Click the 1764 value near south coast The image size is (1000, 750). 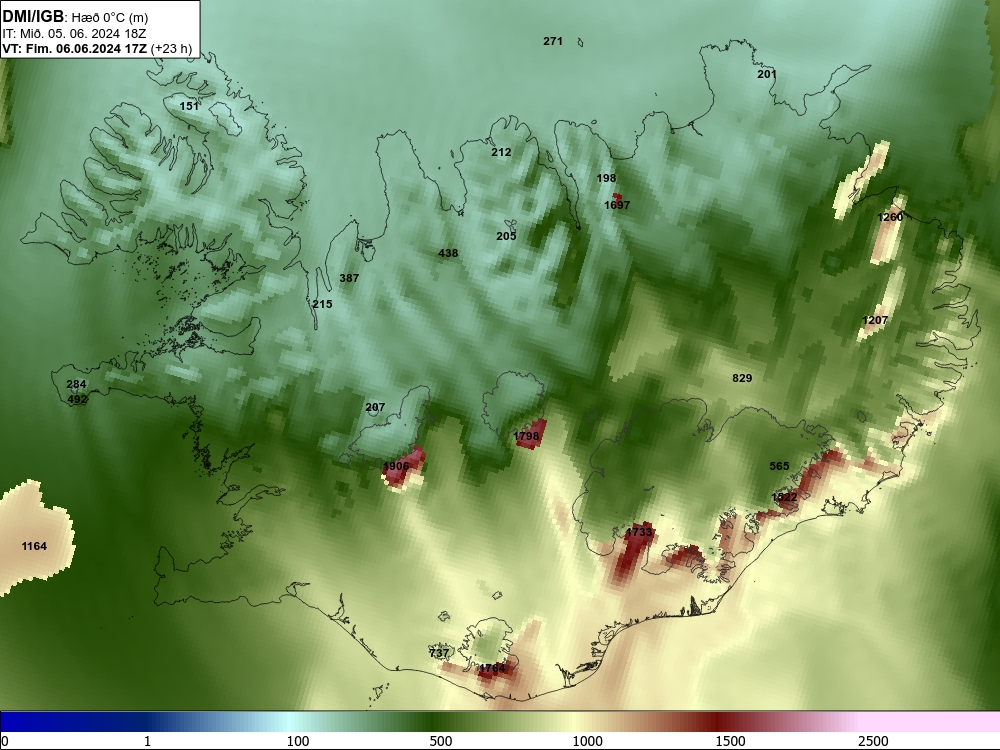492,668
